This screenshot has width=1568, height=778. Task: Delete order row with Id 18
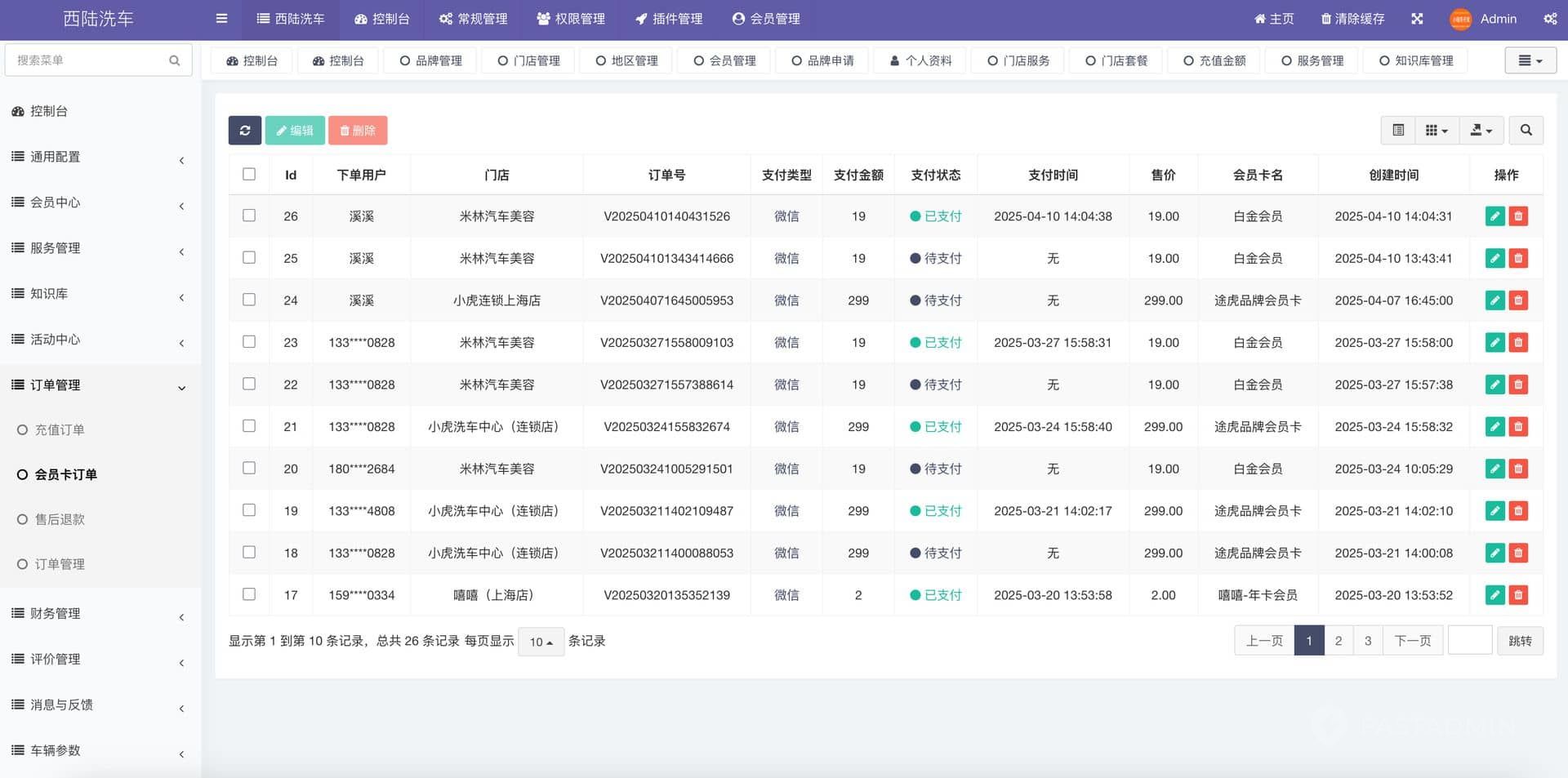[x=1518, y=553]
